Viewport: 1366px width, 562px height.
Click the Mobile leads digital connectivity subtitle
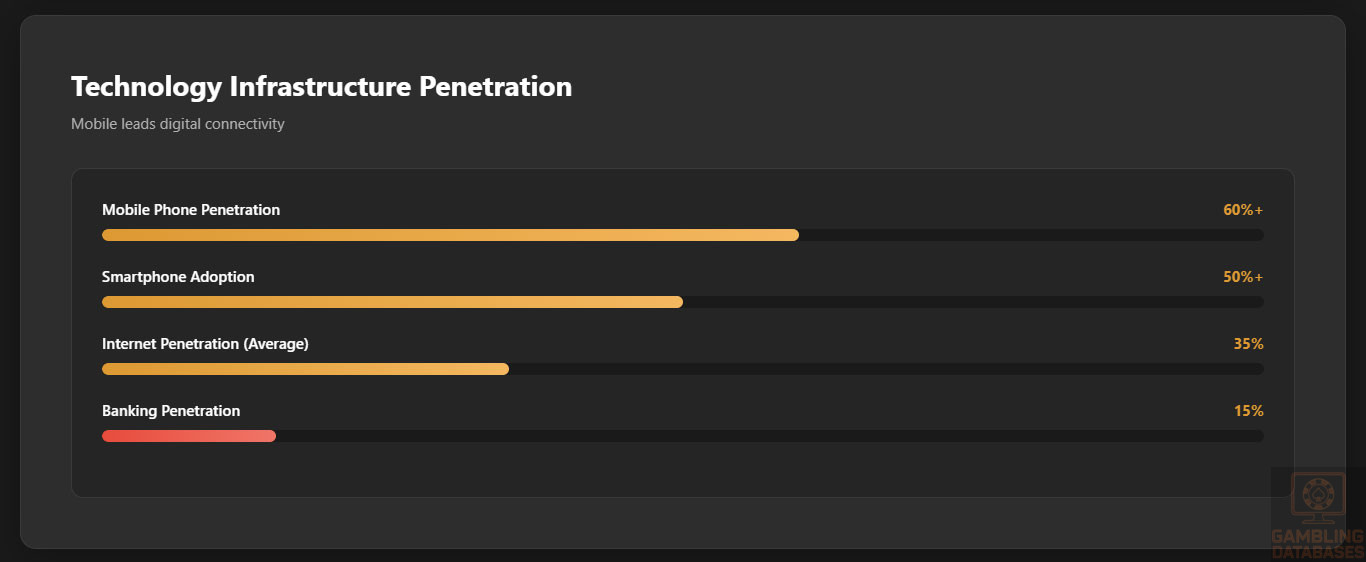[x=178, y=124]
